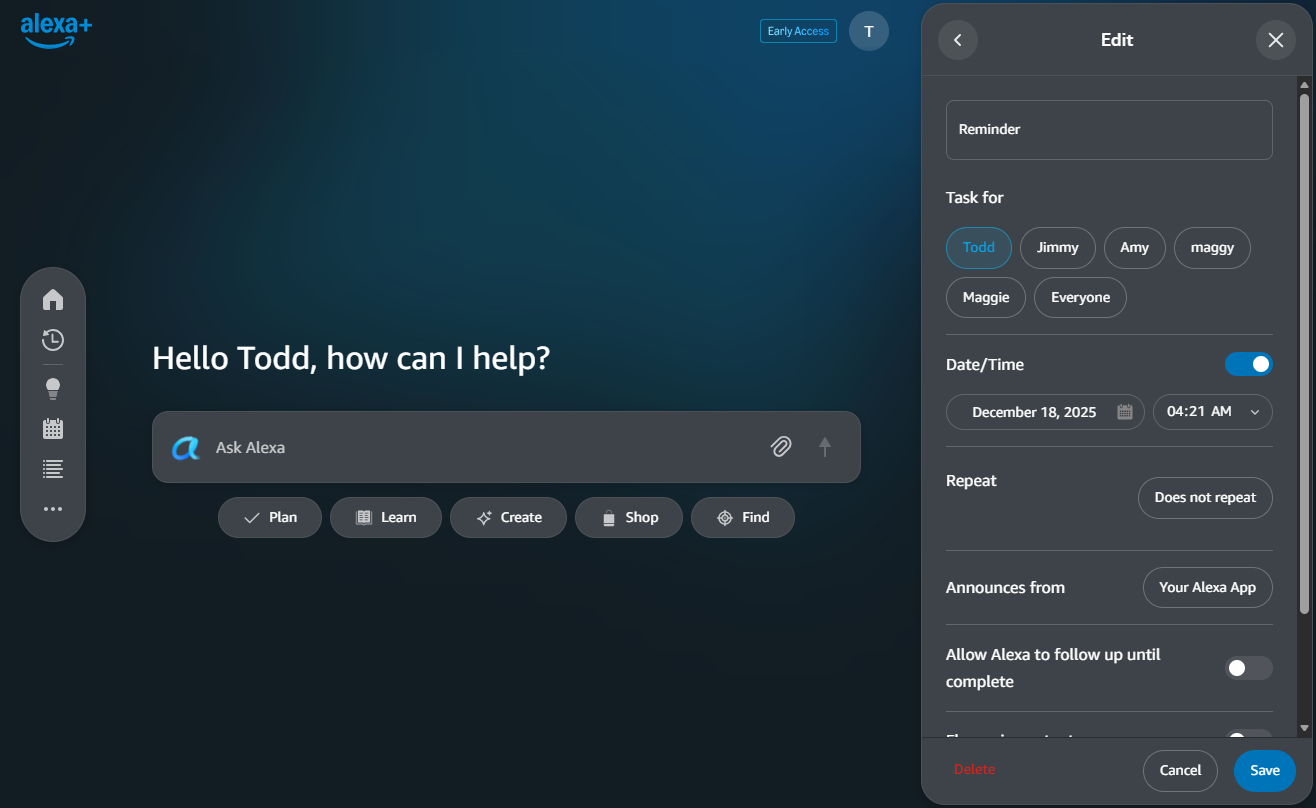
Task: Open the Does not repeat selector
Action: click(x=1204, y=497)
